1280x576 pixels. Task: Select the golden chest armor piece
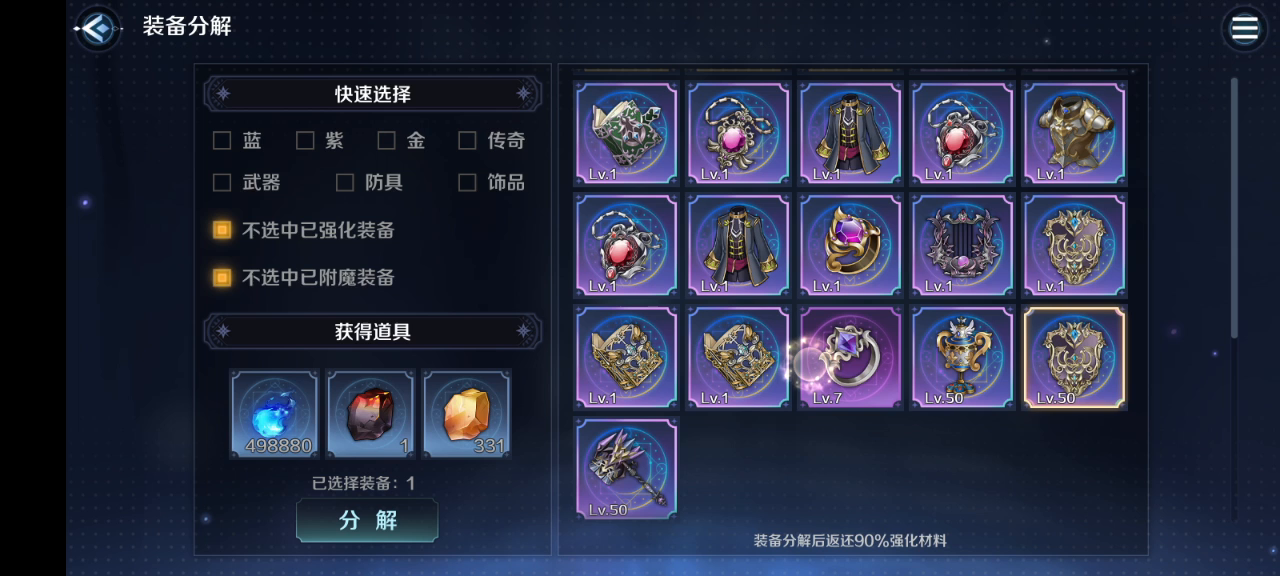click(x=1074, y=133)
